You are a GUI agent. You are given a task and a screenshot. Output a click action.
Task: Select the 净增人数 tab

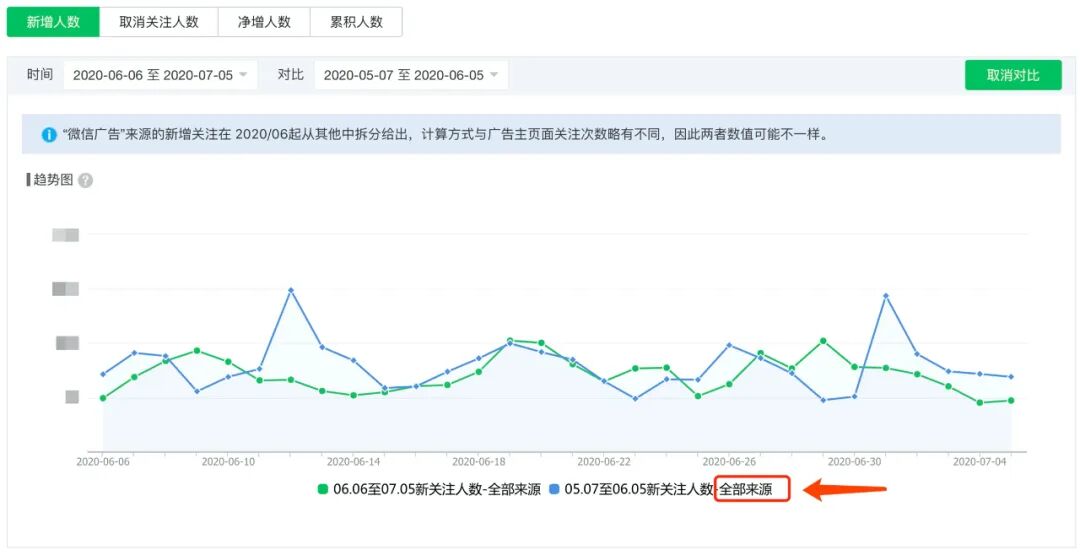pyautogui.click(x=264, y=22)
